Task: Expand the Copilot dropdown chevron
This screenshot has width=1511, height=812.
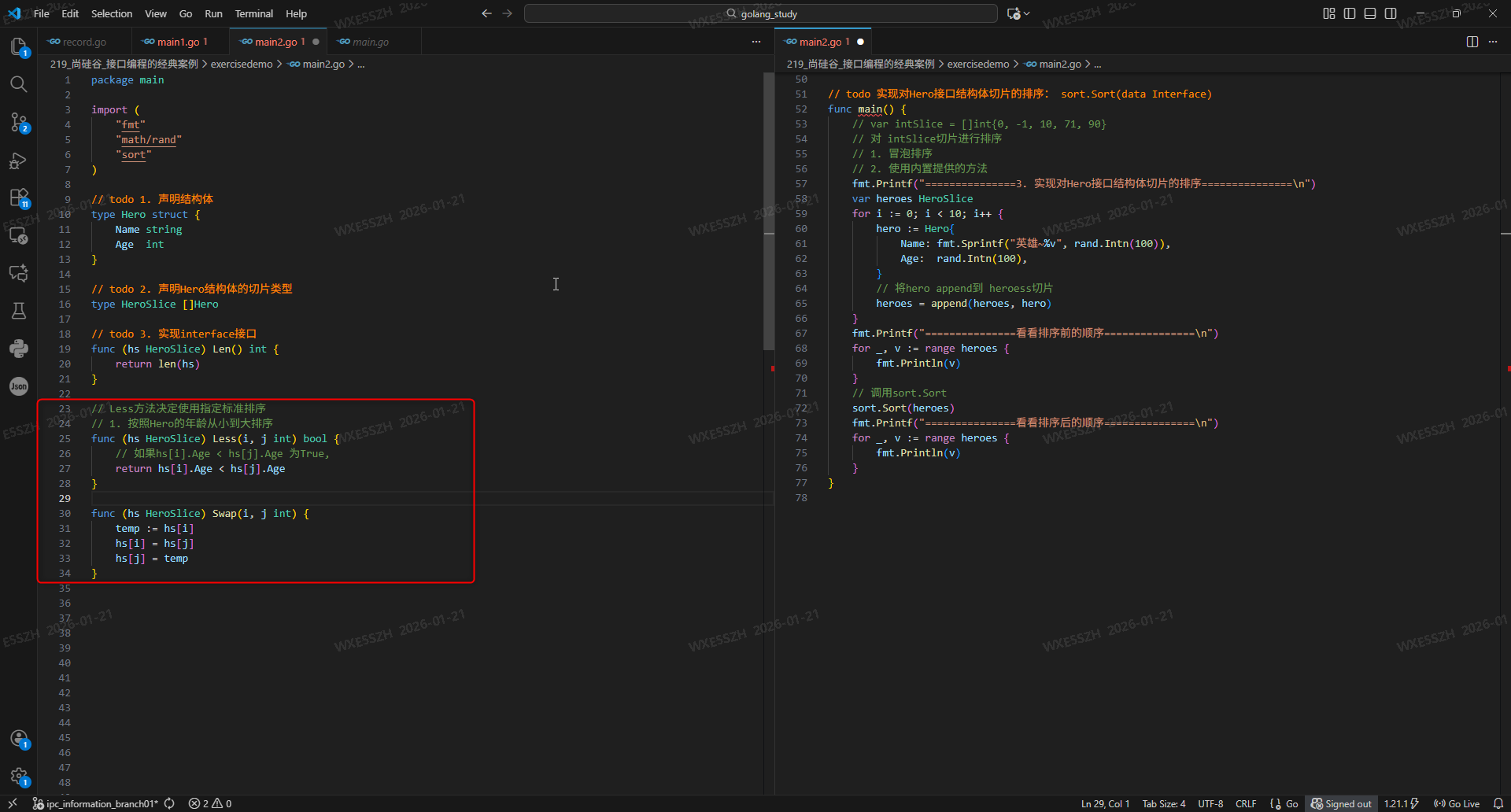Action: click(1026, 13)
